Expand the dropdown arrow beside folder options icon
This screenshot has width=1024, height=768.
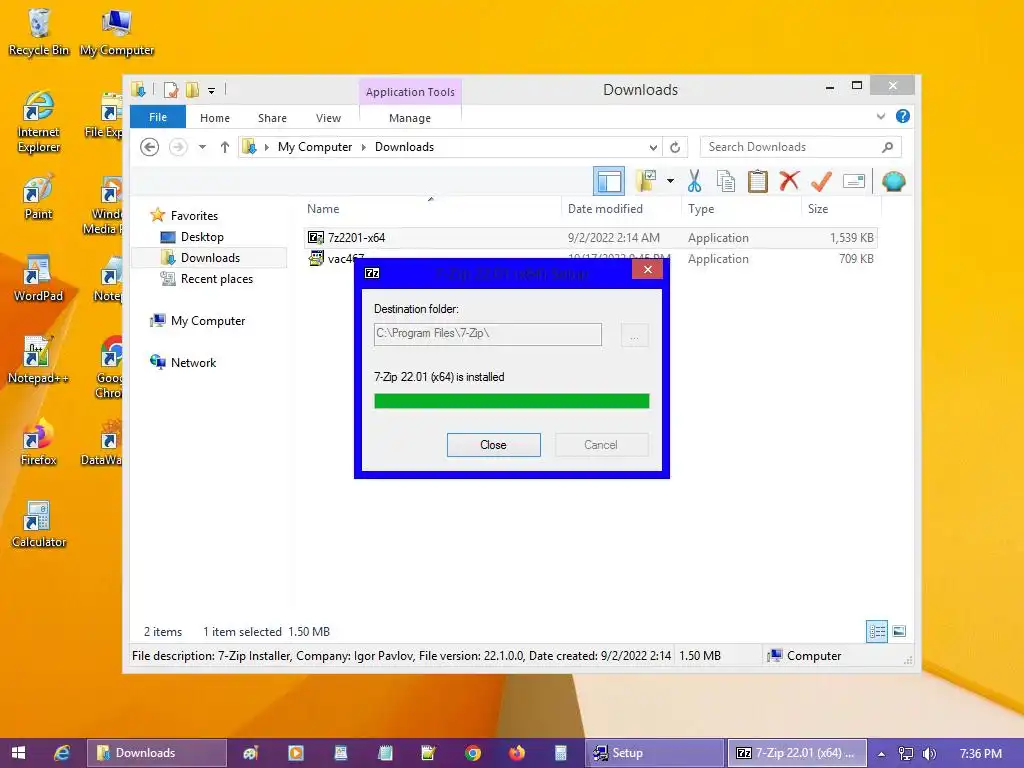coord(670,181)
